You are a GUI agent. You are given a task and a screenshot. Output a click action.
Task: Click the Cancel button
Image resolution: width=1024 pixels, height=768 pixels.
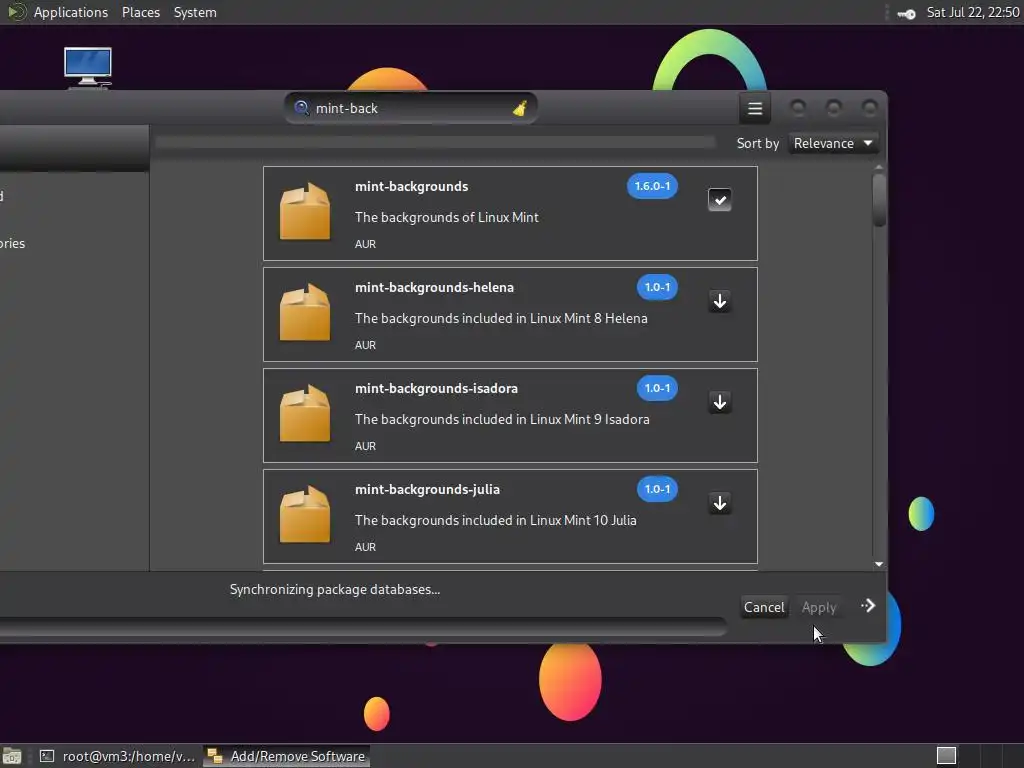(763, 607)
